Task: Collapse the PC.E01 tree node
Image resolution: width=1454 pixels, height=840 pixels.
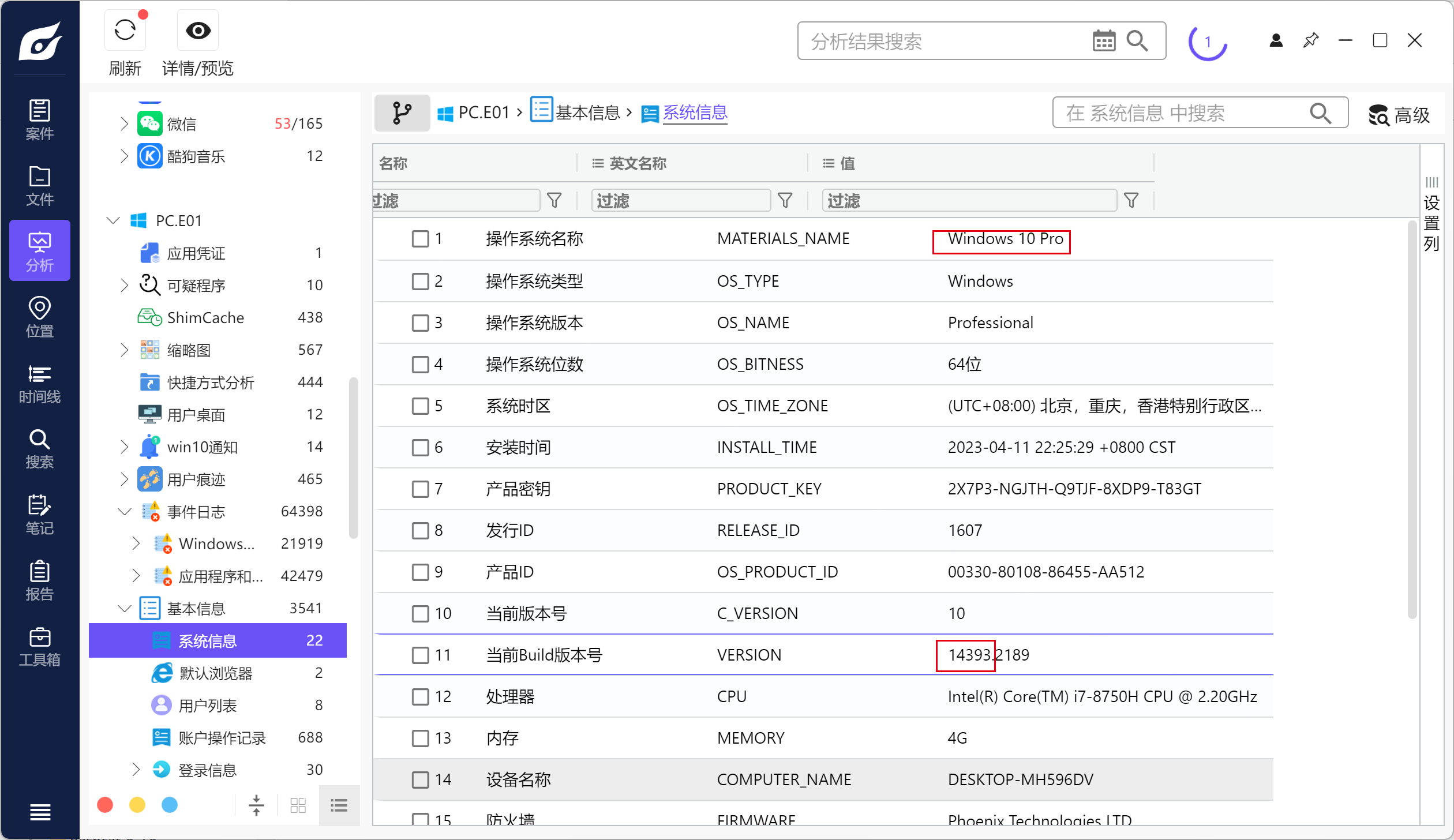Action: 113,220
